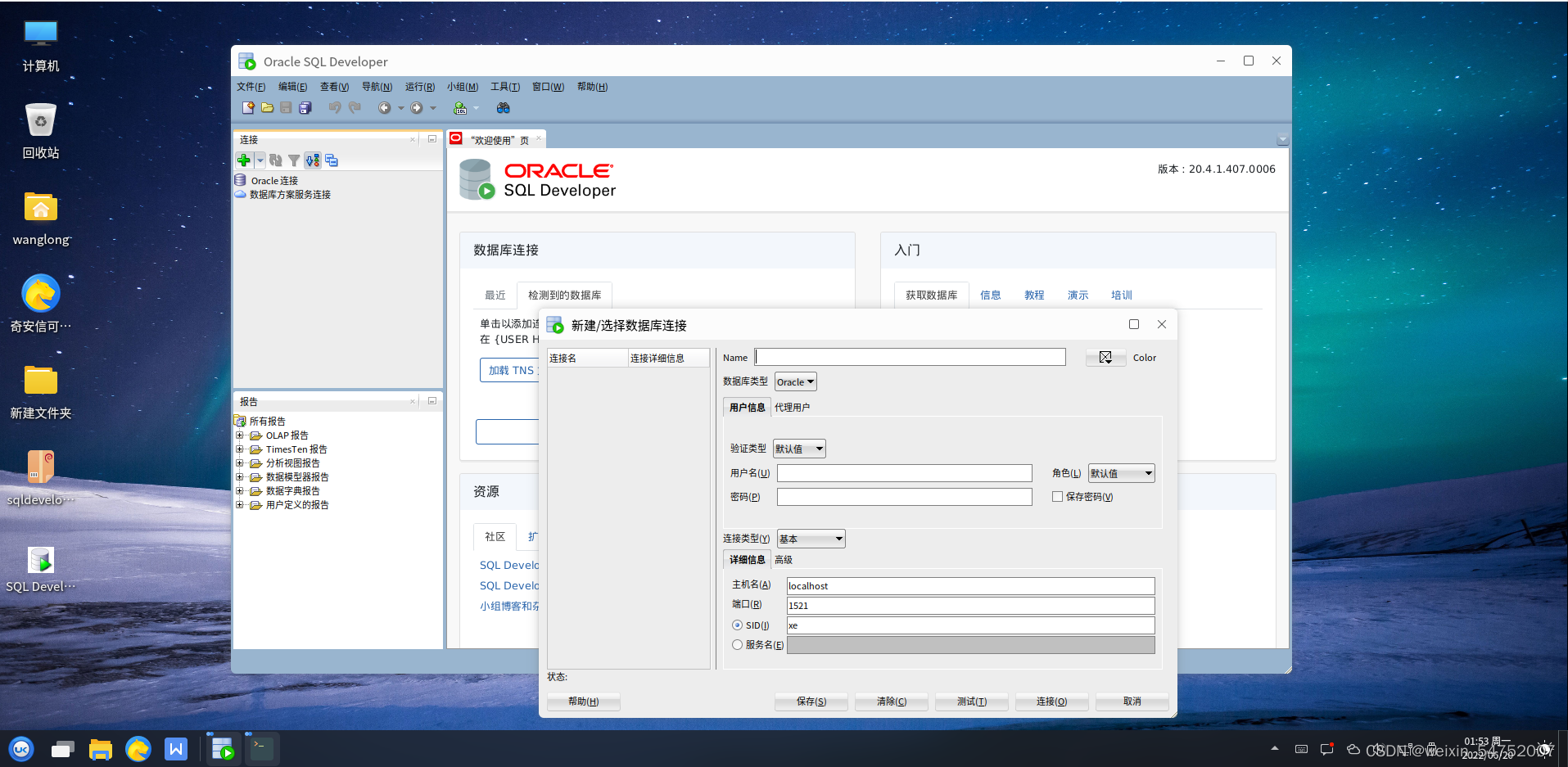Click the binoculars Find DB Object icon
The image size is (1568, 767).
pos(503,108)
